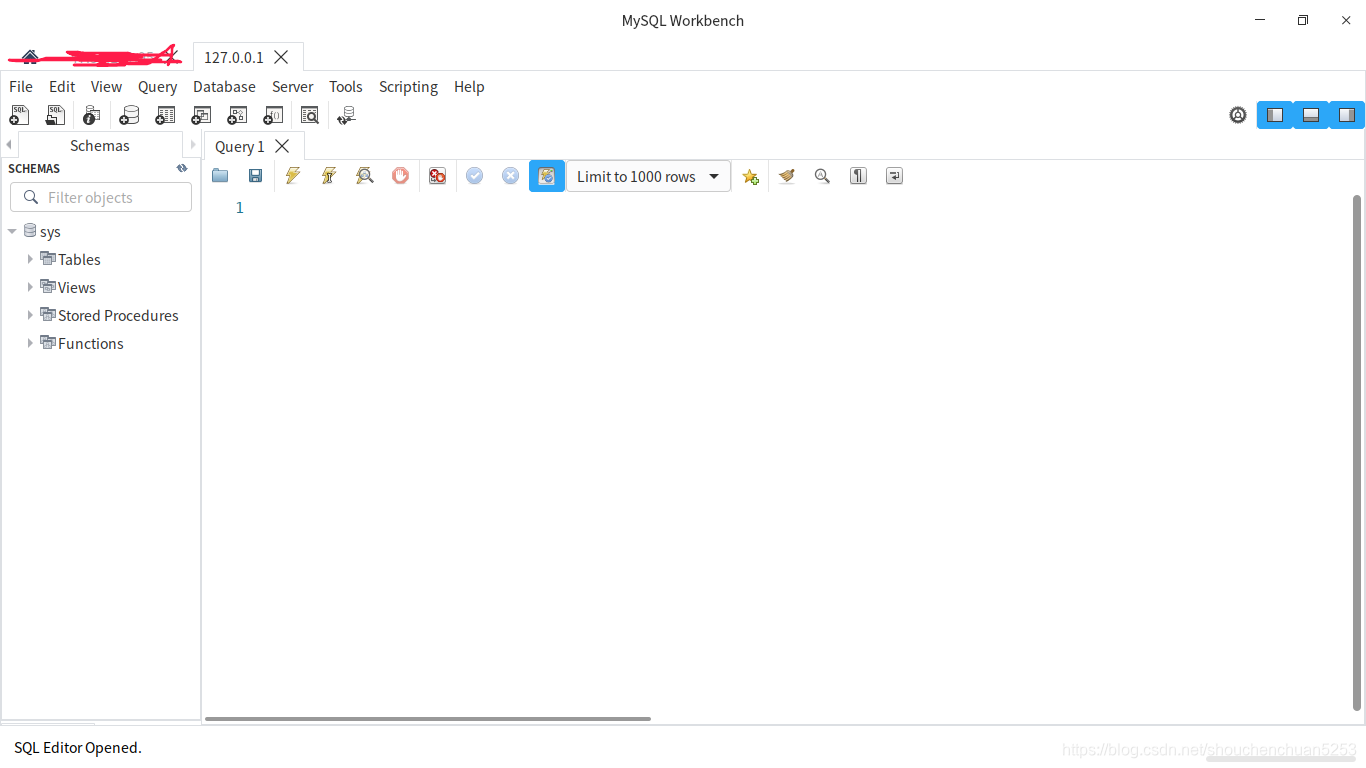Go to home screen tab
The height and width of the screenshot is (768, 1366).
coord(30,57)
